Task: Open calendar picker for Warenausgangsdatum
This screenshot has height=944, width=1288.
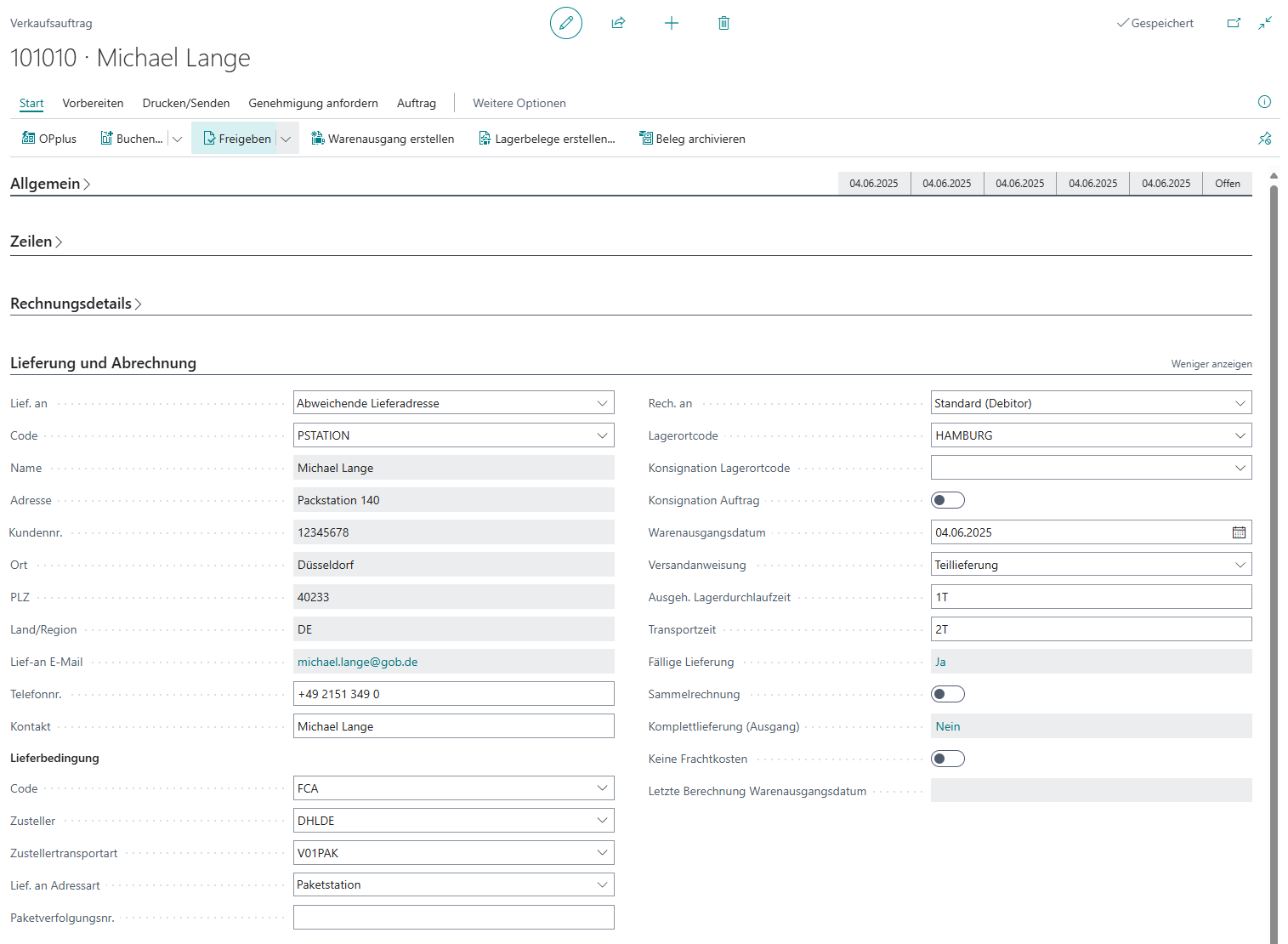Action: [1239, 532]
